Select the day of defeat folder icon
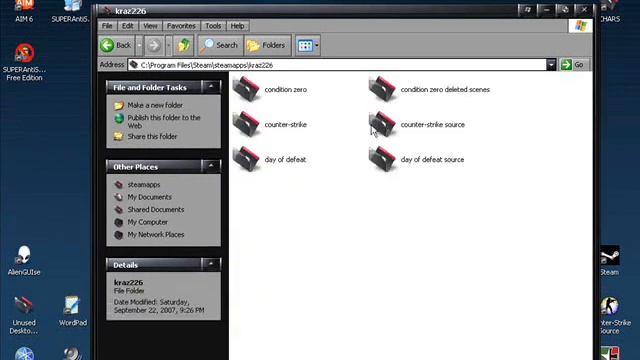 246,159
